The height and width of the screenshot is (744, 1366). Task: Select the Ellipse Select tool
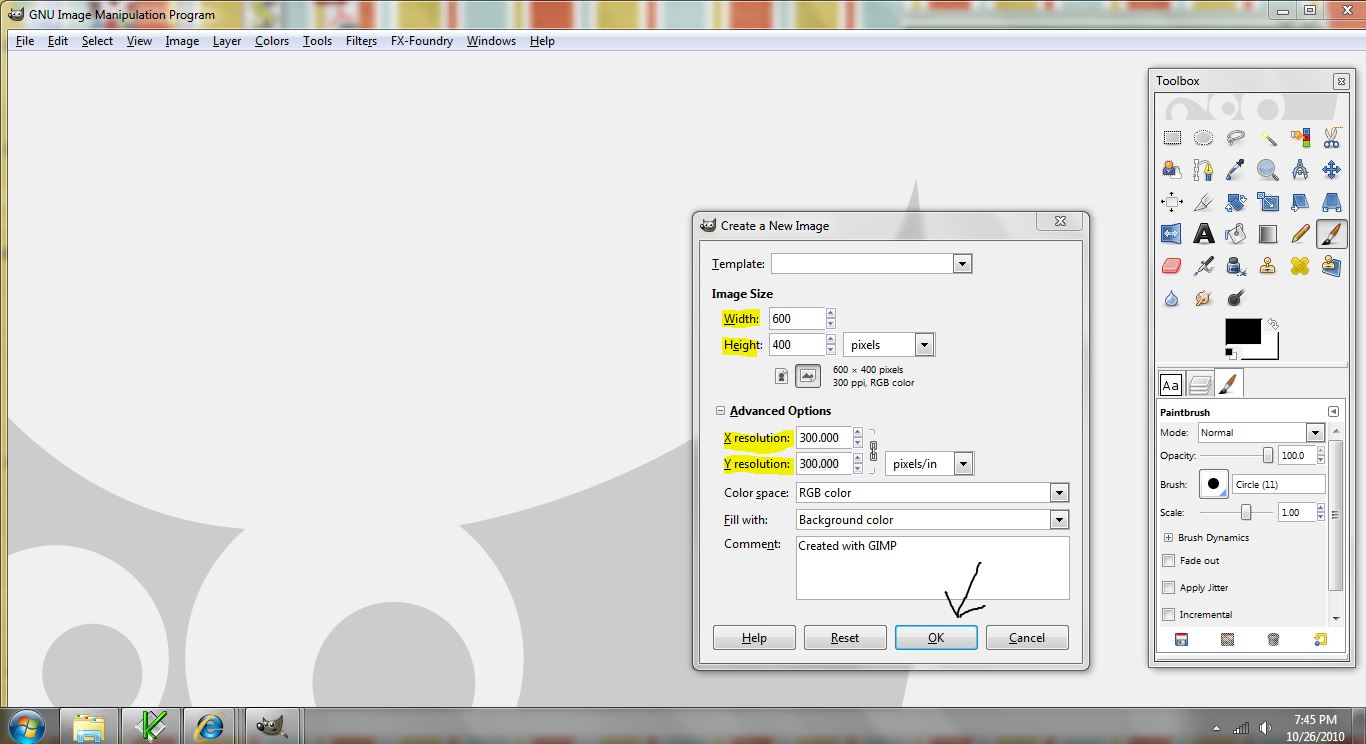click(x=1204, y=138)
